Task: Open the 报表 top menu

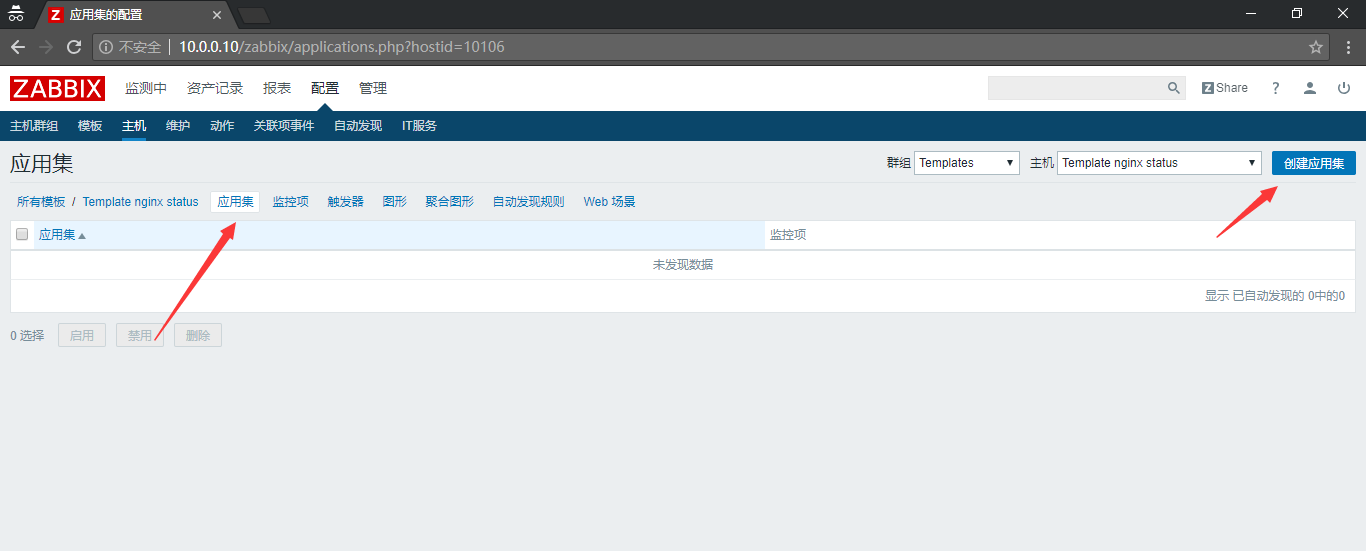Action: [277, 88]
